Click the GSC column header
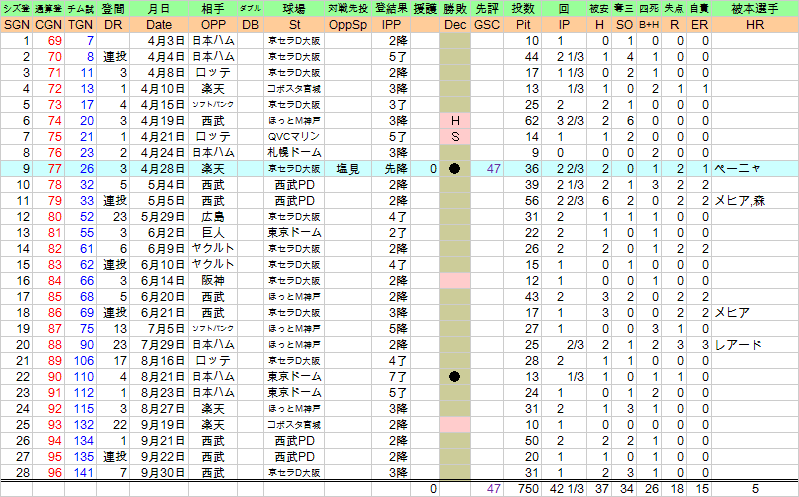The image size is (799, 497). [x=487, y=25]
